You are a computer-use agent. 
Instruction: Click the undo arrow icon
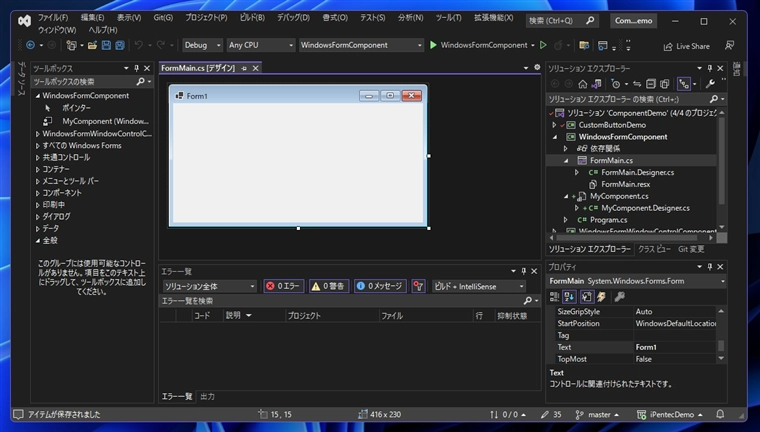139,45
